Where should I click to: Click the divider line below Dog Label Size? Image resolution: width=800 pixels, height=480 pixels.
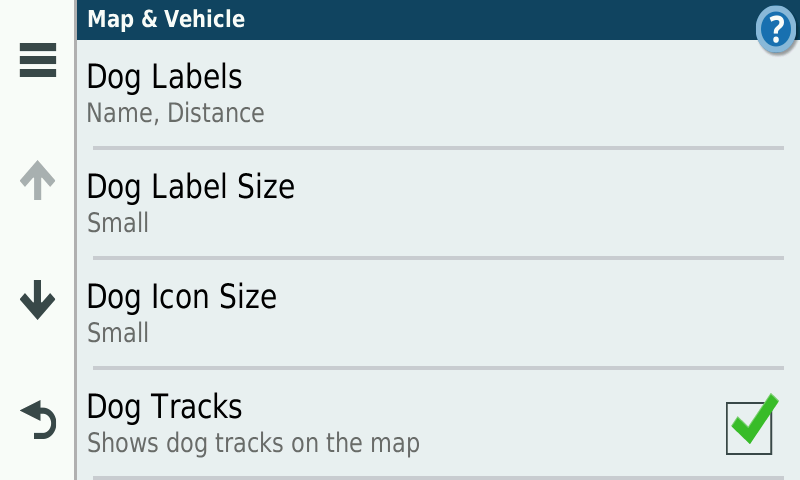pyautogui.click(x=438, y=258)
